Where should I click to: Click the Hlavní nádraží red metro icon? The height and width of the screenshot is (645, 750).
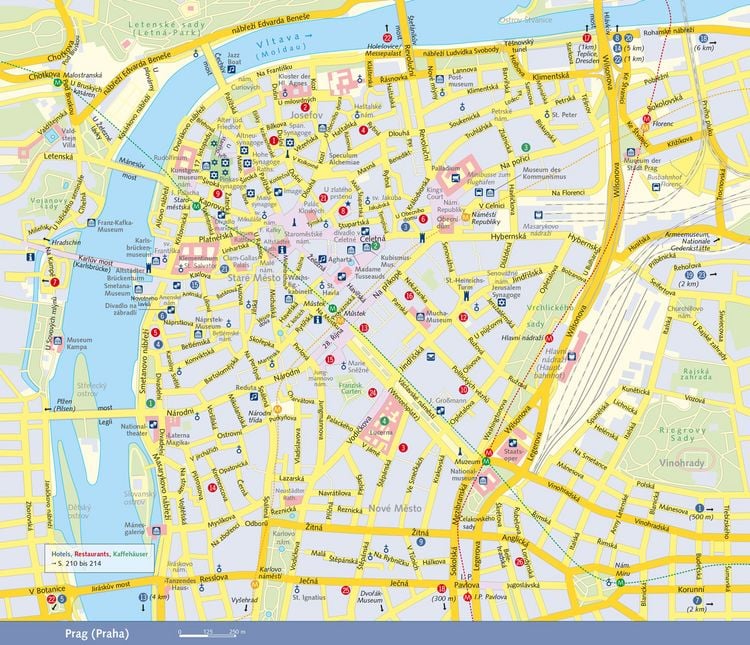[x=549, y=338]
